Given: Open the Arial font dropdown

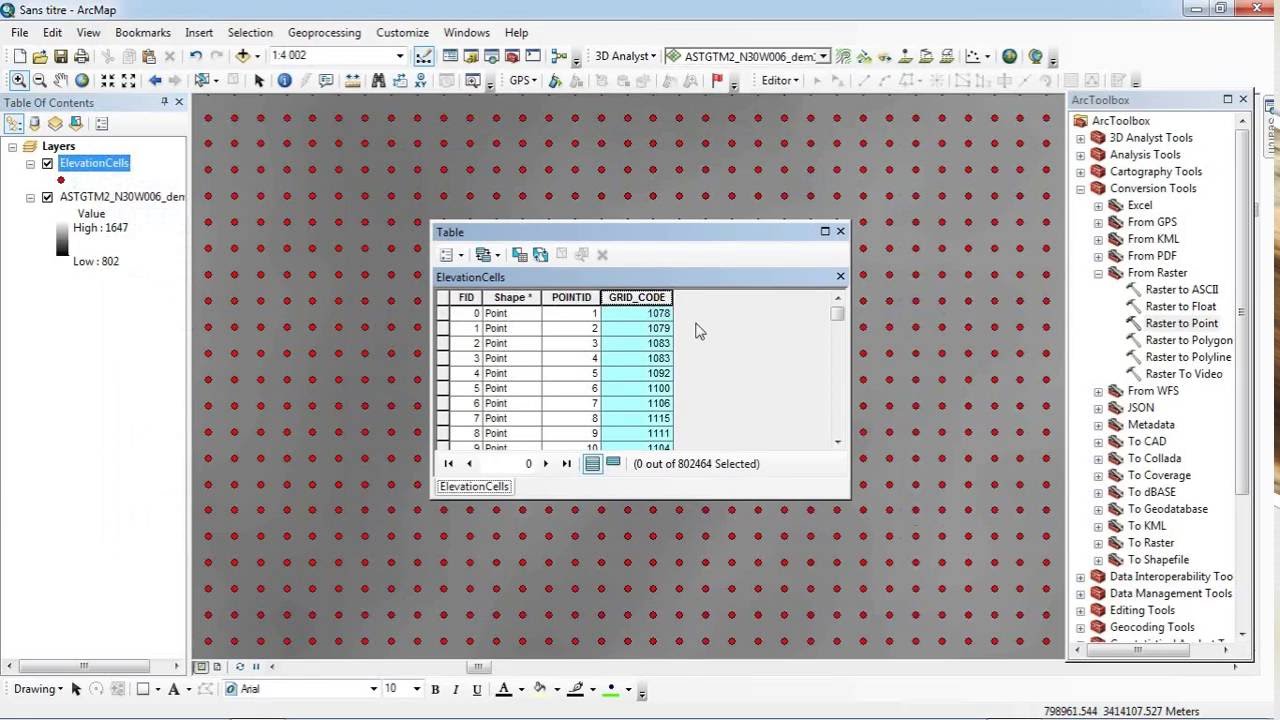Looking at the screenshot, I should 374,688.
